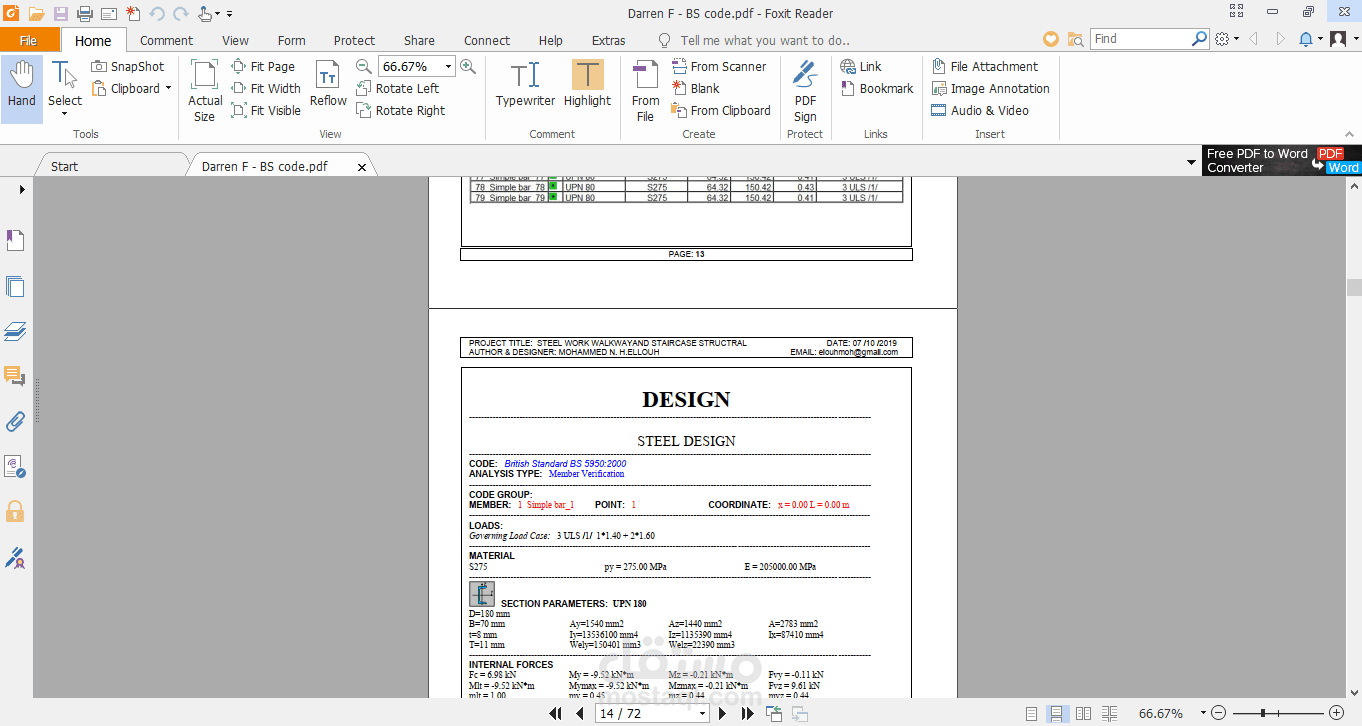
Task: Open the Typewriter comment tool
Action: (525, 84)
